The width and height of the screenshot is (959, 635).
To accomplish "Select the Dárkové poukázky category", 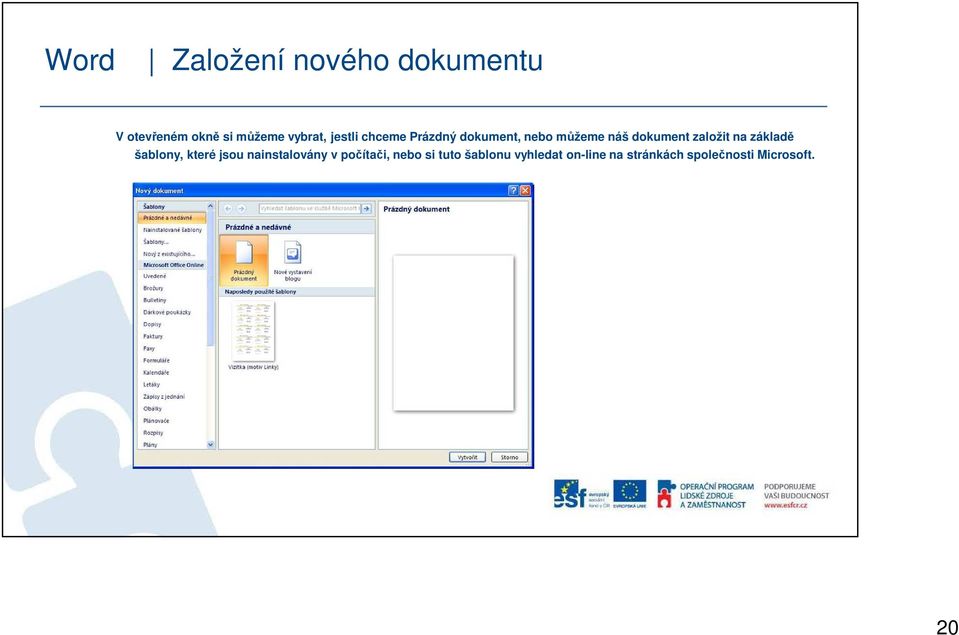I will click(x=167, y=312).
